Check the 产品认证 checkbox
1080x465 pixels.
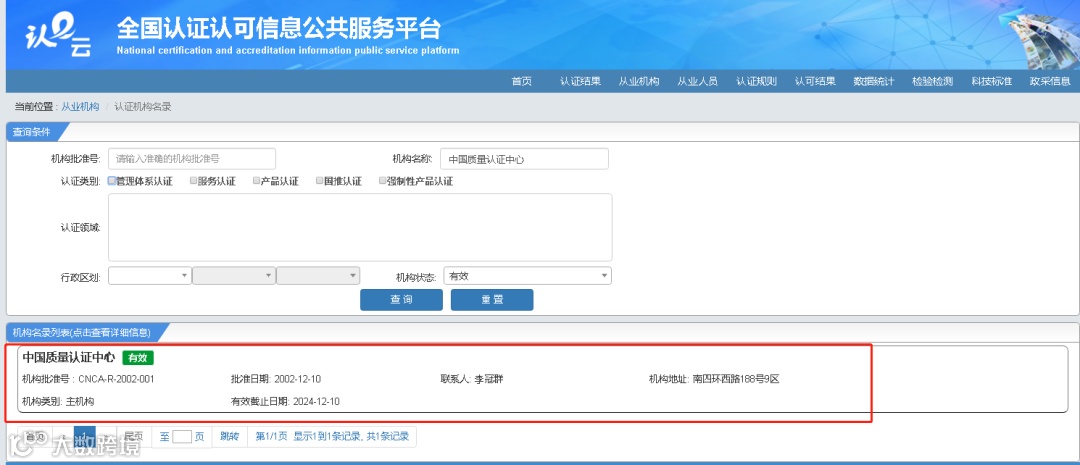click(256, 181)
